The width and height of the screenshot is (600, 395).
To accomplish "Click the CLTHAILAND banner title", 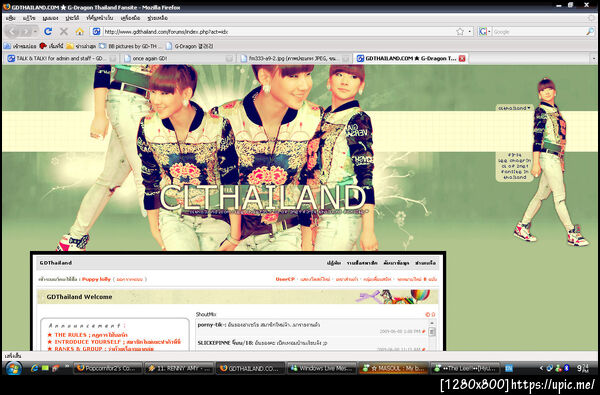I will (x=263, y=197).
